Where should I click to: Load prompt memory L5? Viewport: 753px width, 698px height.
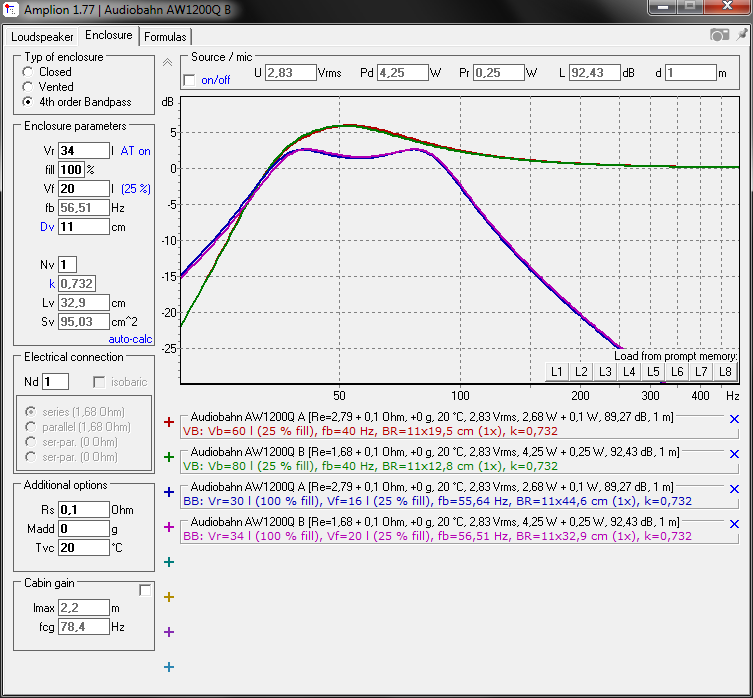[653, 372]
